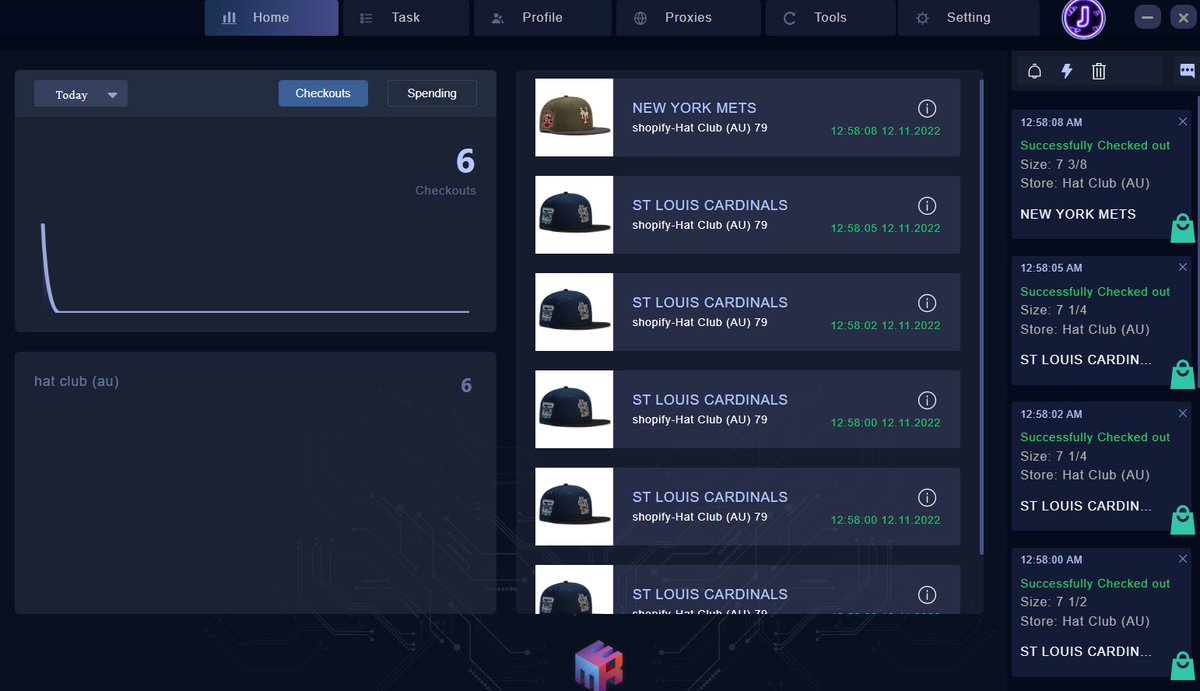Click hat thumbnail of 12:58:05 Cardinals checkout

(x=574, y=215)
